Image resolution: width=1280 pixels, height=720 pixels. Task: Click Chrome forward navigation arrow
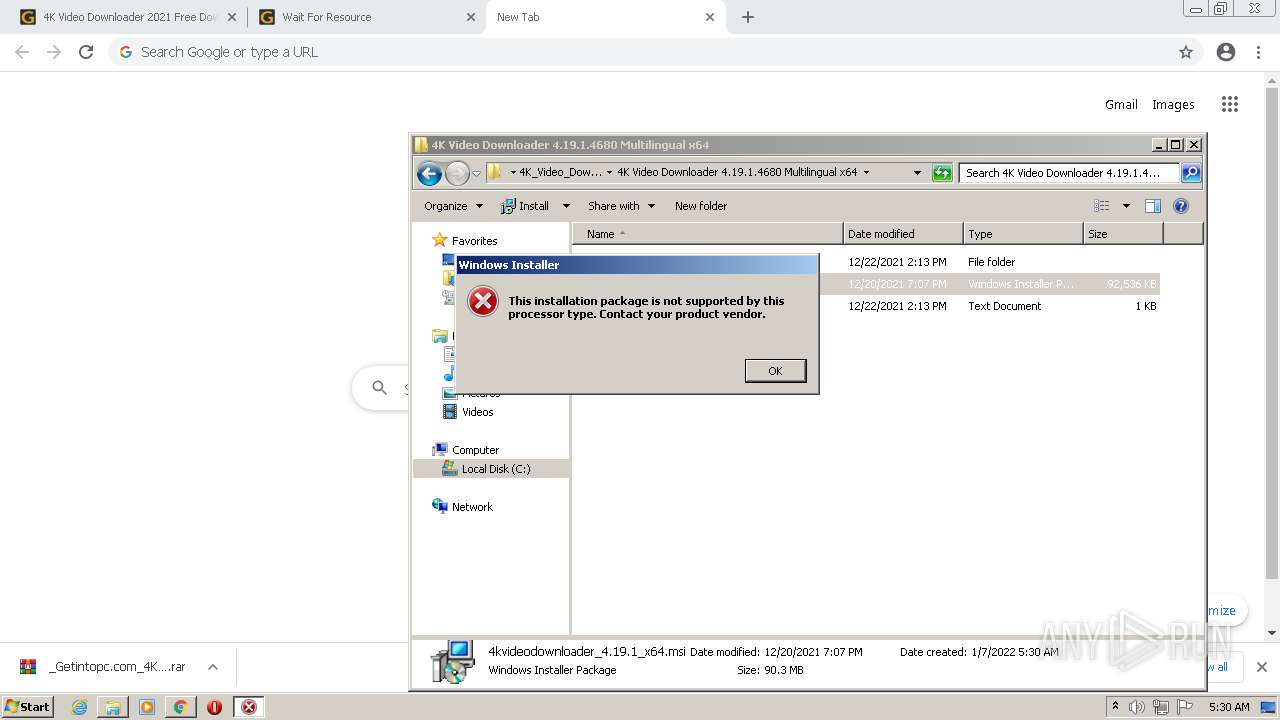[54, 52]
